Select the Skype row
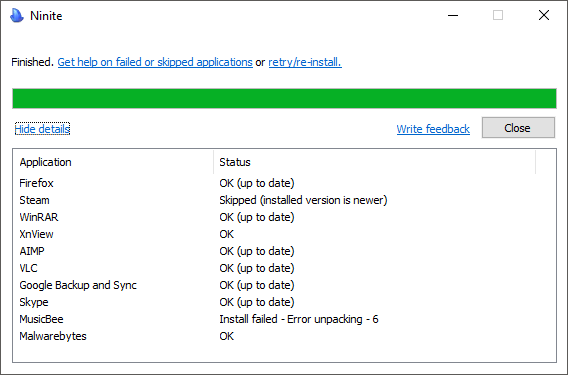 coord(284,302)
